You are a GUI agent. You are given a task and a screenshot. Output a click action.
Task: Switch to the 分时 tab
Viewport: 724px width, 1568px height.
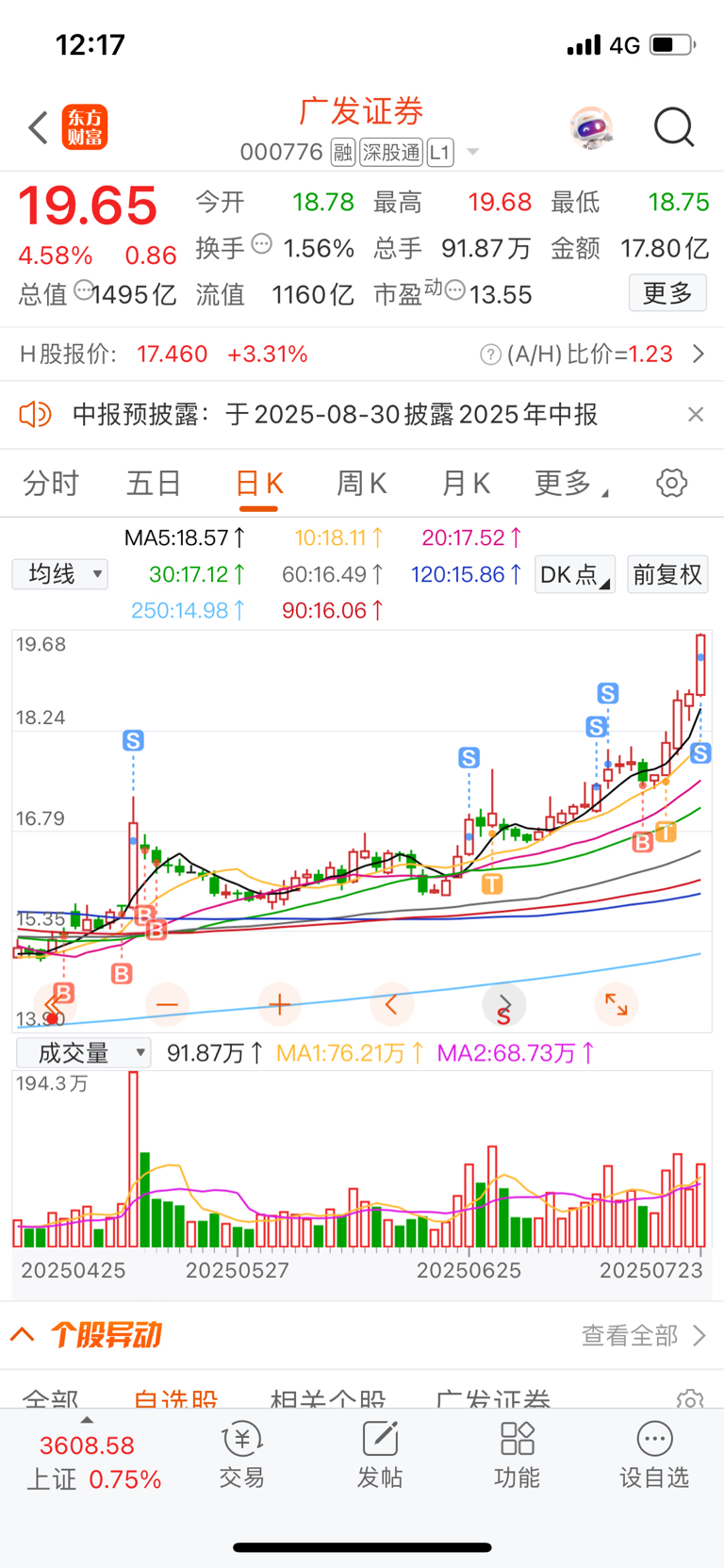(51, 484)
